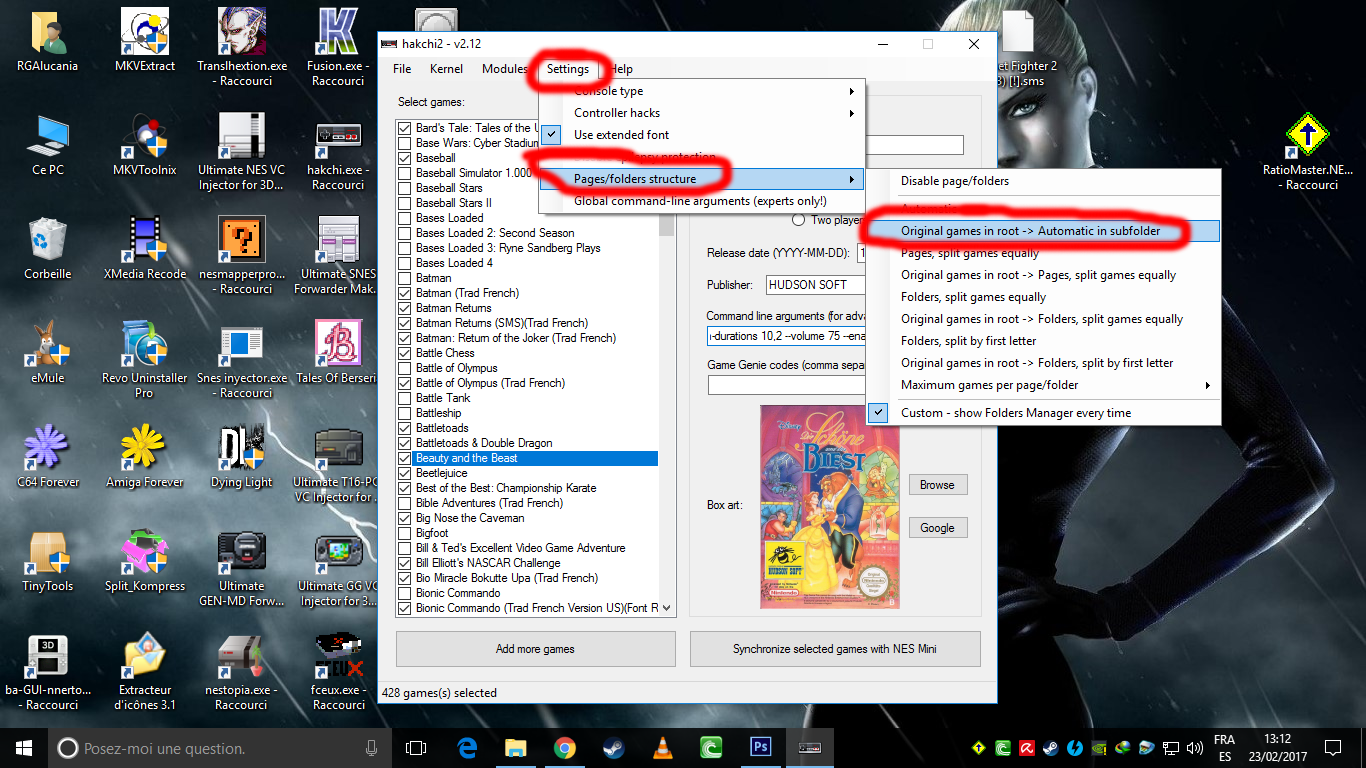
Task: Select the hakchi.exe desktop shortcut
Action: [339, 151]
